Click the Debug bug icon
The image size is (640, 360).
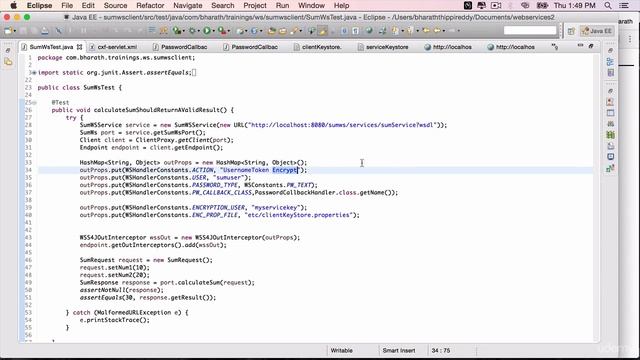192,31
